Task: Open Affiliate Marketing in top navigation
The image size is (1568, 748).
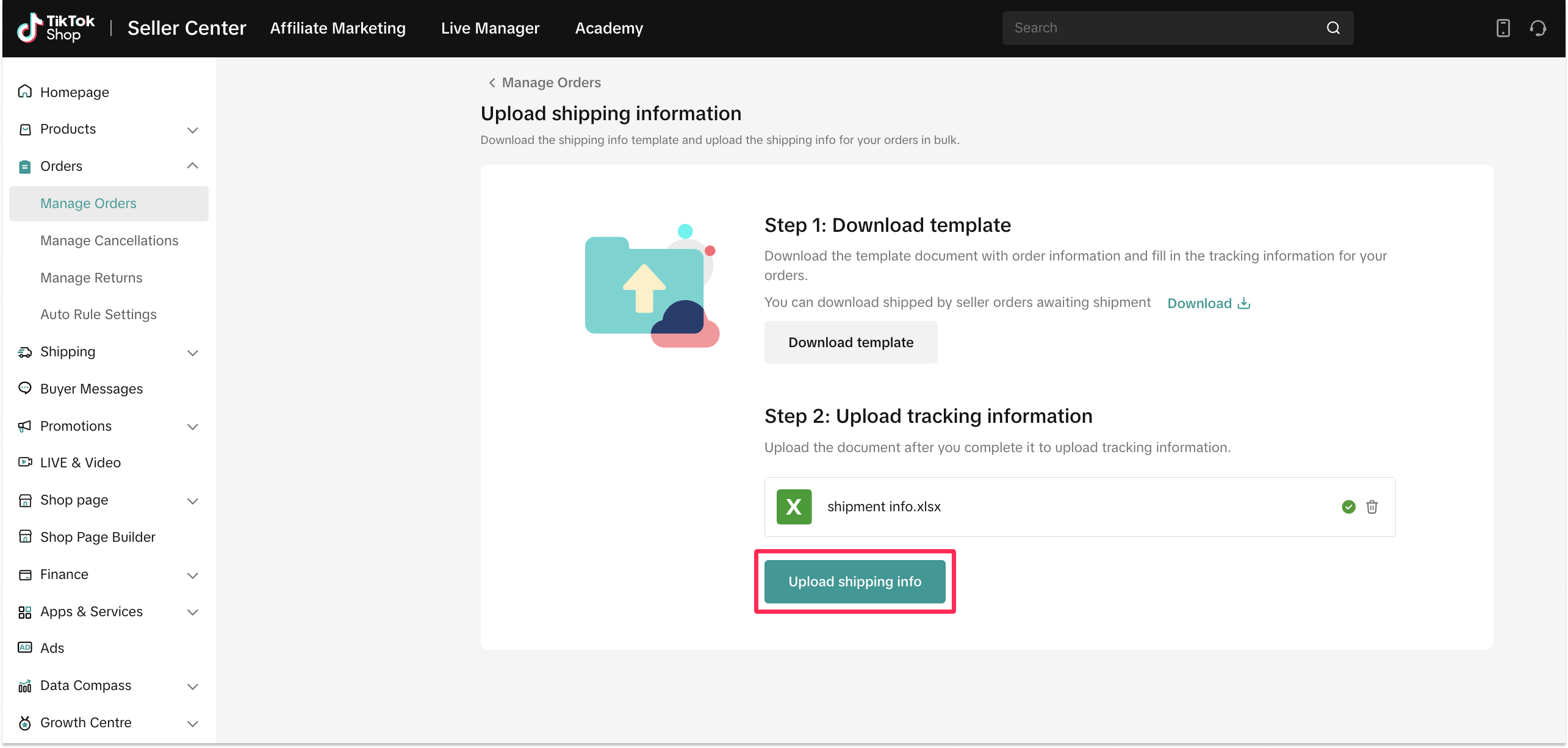Action: tap(337, 28)
